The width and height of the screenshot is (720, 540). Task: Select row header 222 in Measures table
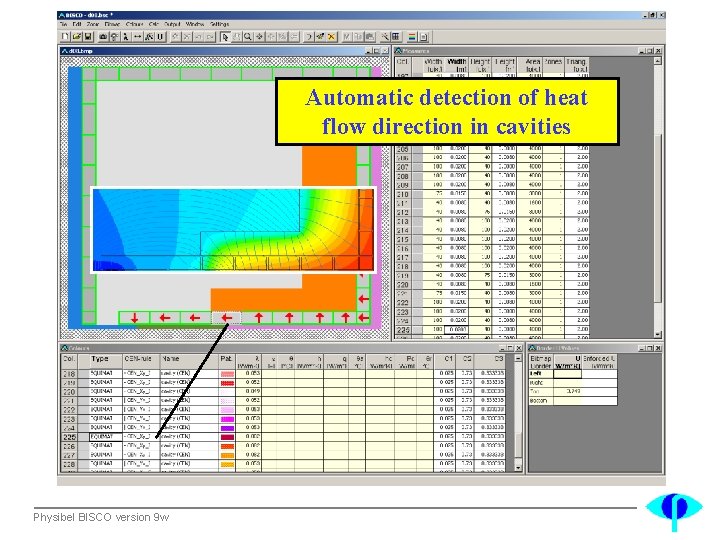[403, 303]
